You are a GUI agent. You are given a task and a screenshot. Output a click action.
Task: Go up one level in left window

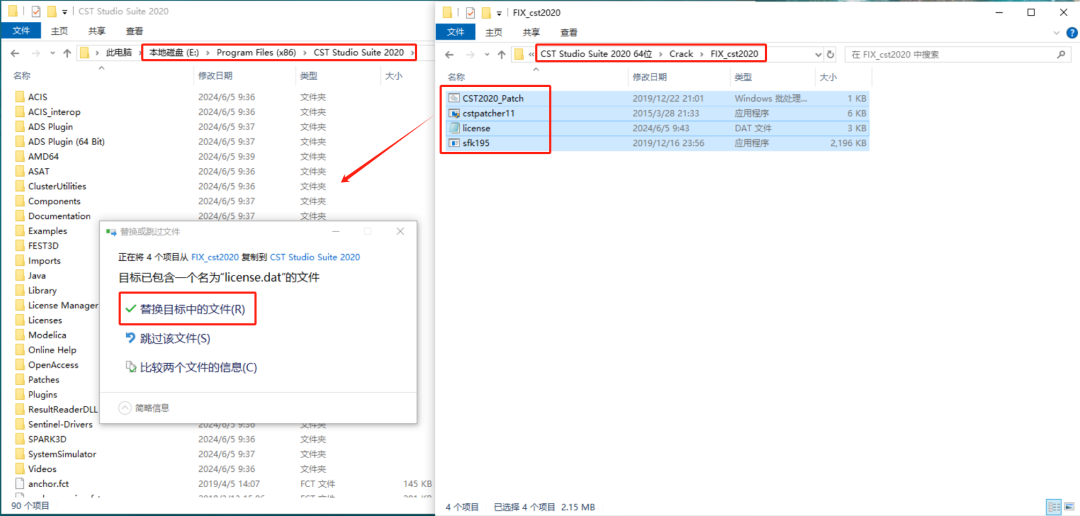(x=67, y=52)
